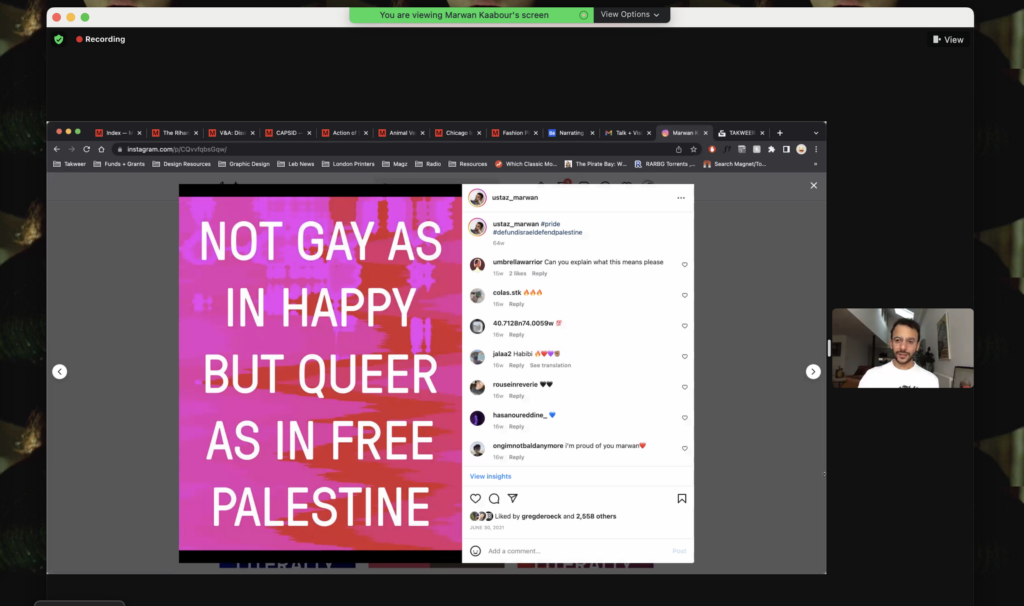Like ongimnotbaldanymore's comment
The image size is (1024, 606).
point(685,448)
